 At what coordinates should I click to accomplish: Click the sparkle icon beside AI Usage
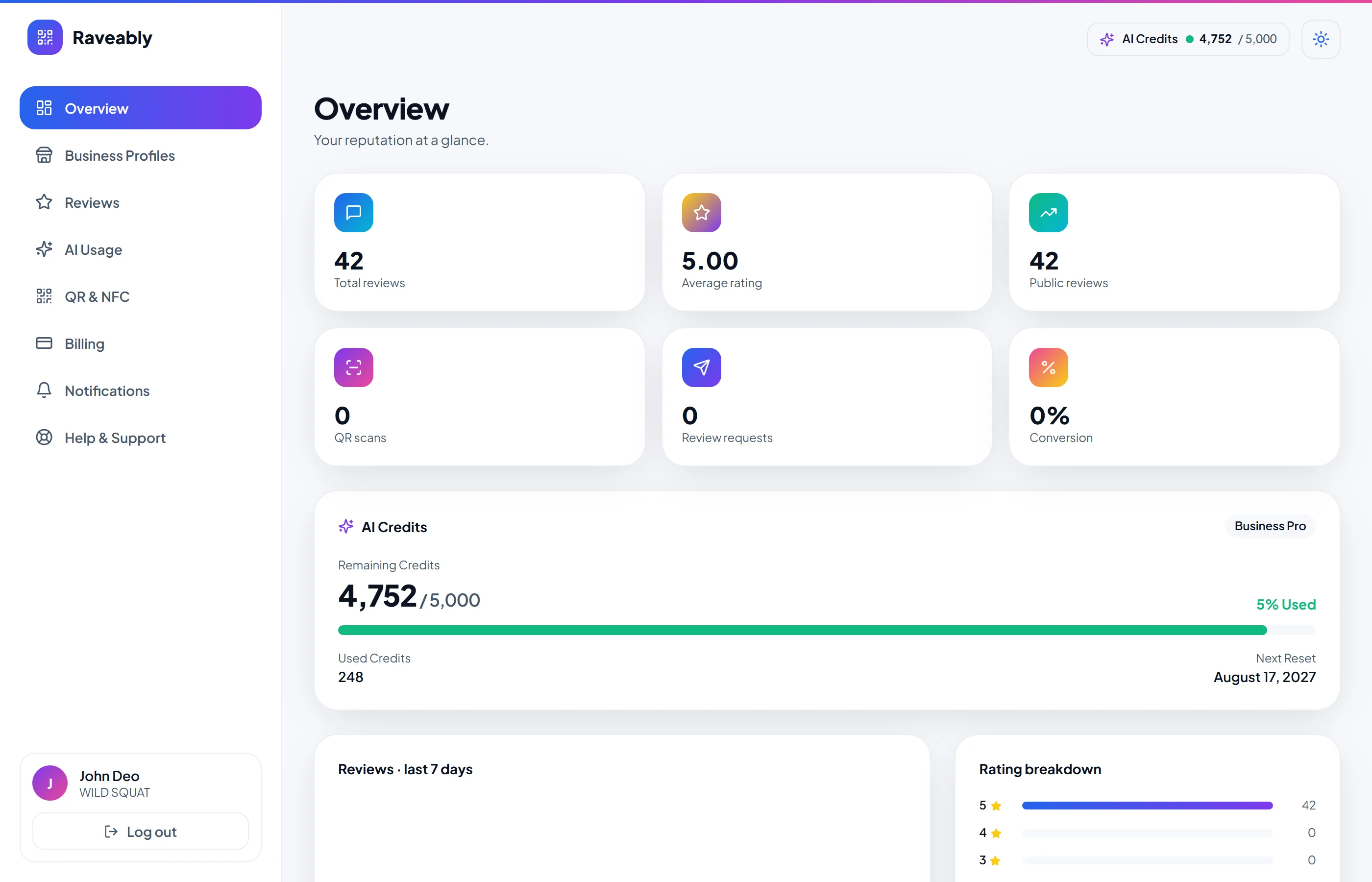click(x=44, y=248)
